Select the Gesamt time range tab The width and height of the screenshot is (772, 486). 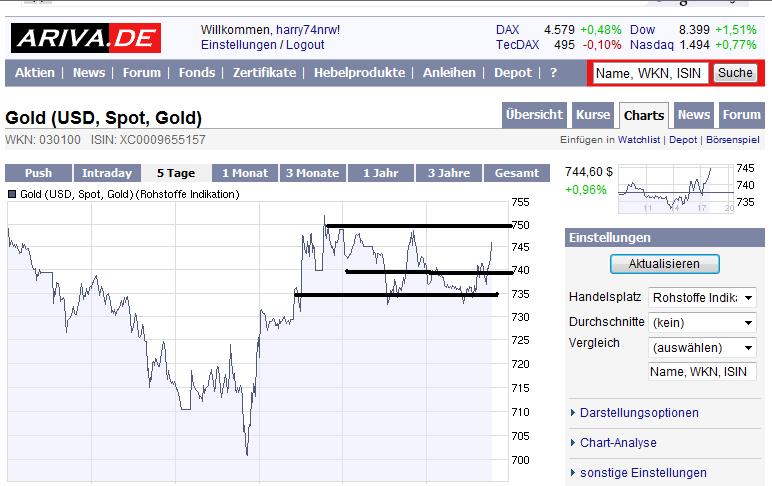(x=517, y=173)
